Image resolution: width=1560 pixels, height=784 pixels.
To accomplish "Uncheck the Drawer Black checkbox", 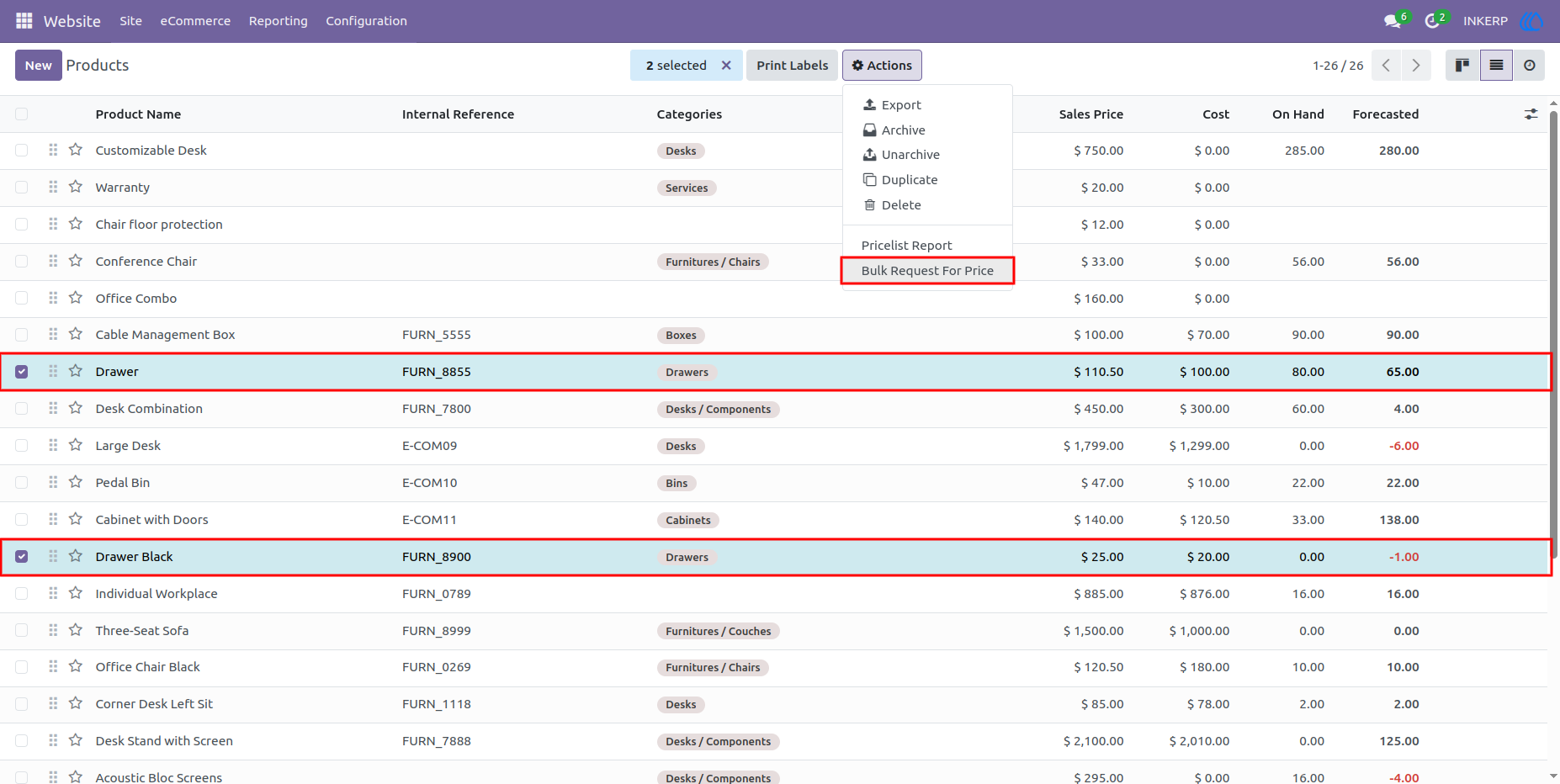I will tap(22, 557).
